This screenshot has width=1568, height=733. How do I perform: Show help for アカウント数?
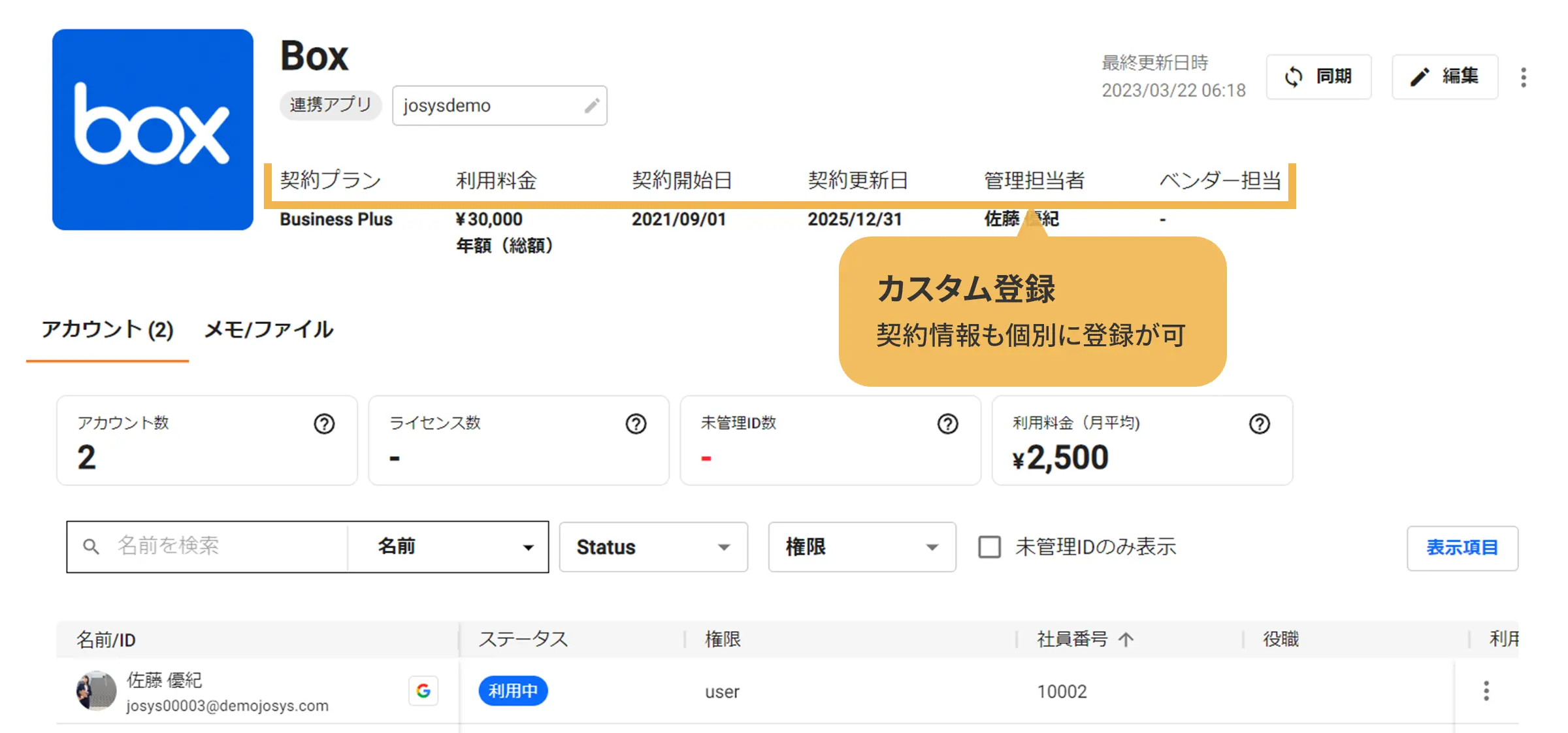pos(324,424)
